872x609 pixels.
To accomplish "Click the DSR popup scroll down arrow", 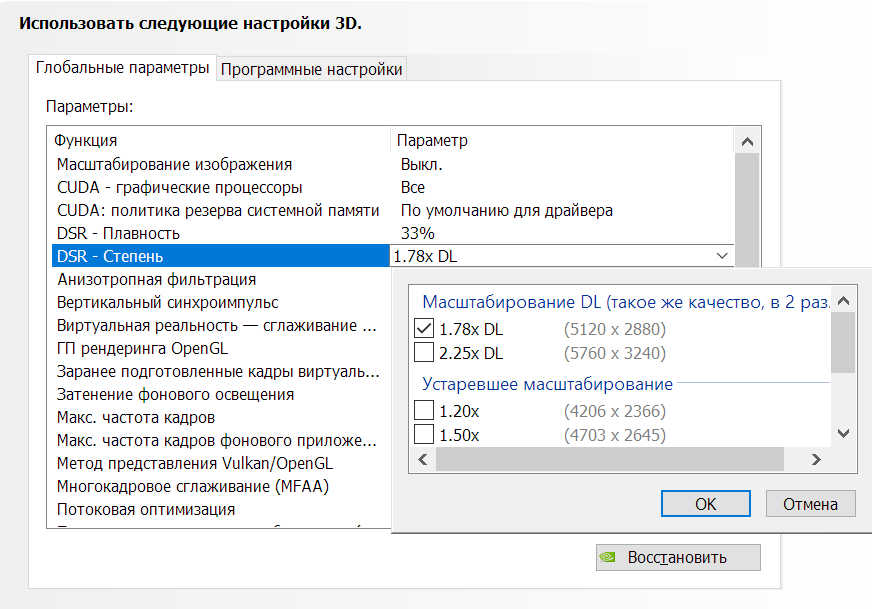I will pos(843,433).
